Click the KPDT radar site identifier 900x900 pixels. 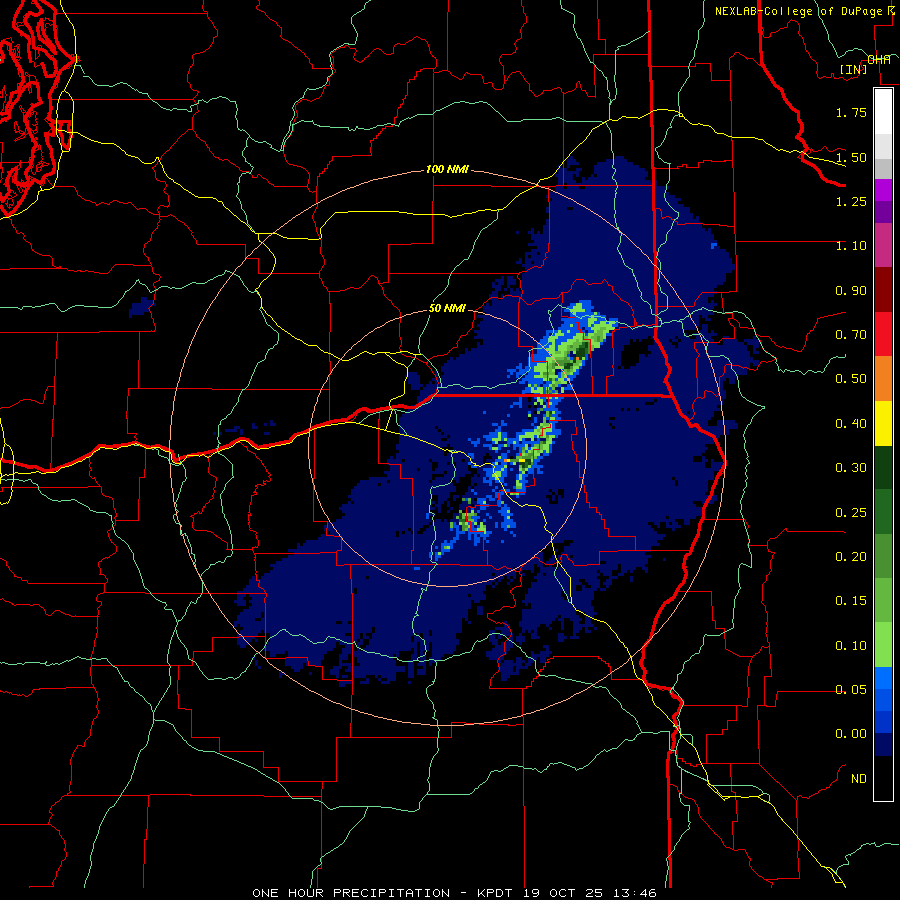(x=496, y=893)
